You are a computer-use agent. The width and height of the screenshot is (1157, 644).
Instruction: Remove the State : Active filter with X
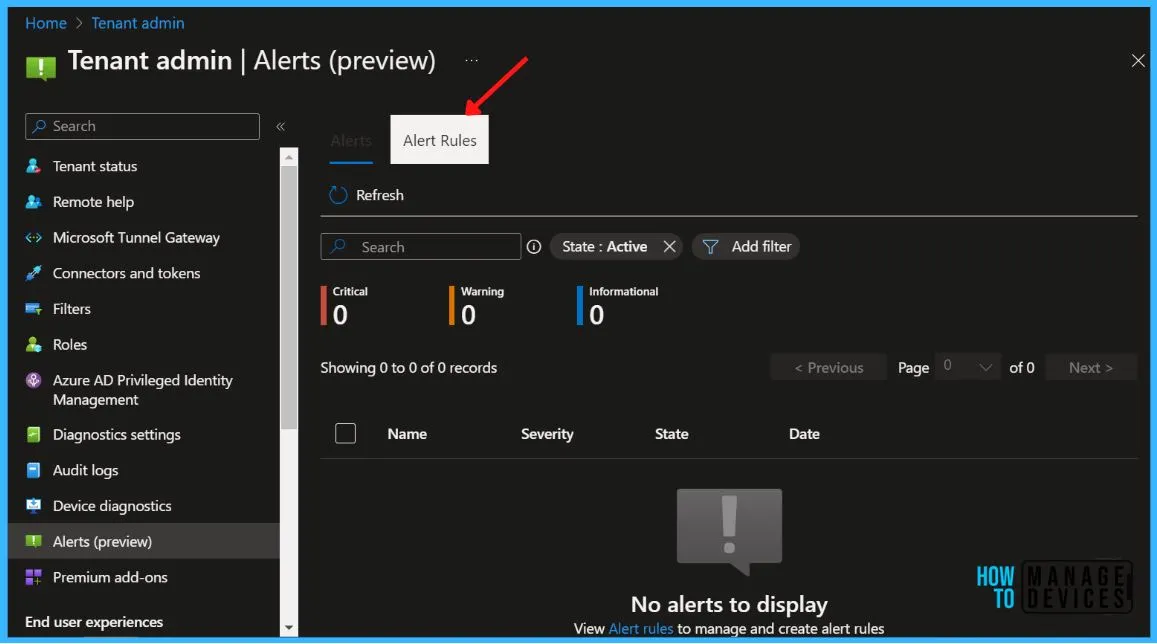coord(669,246)
